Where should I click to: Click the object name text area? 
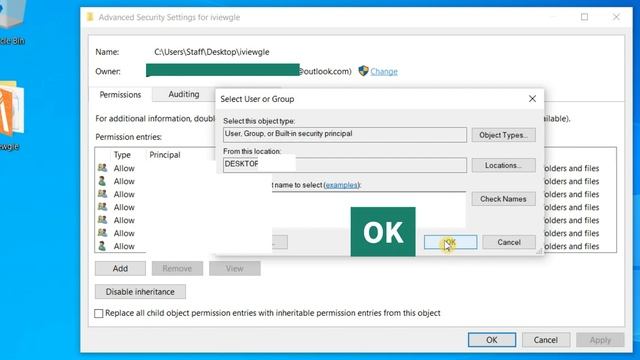point(369,209)
